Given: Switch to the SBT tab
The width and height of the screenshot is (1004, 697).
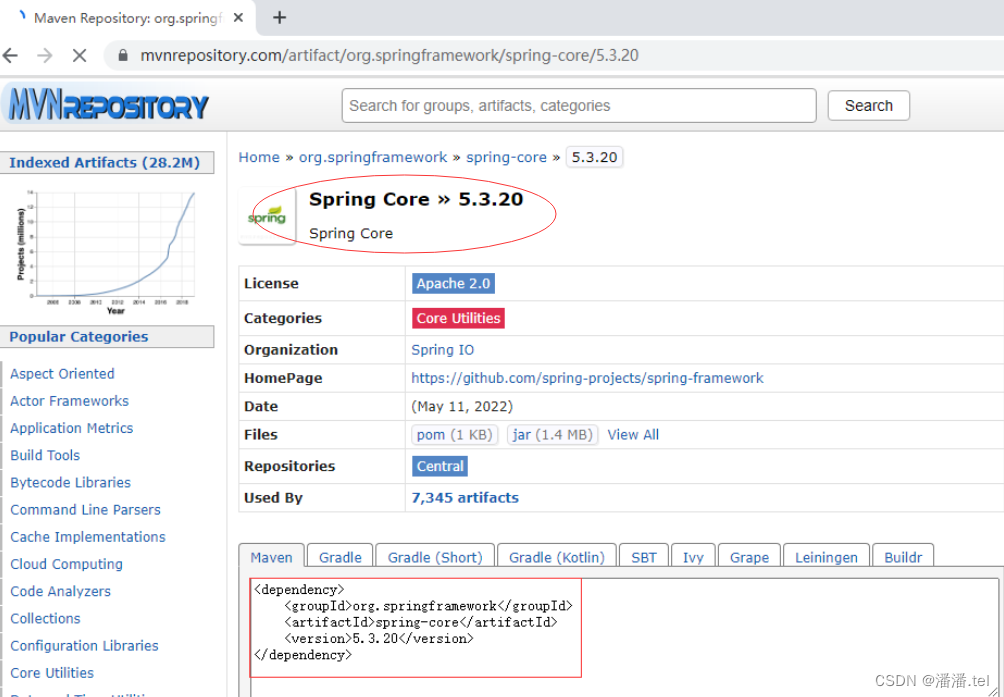Looking at the screenshot, I should pyautogui.click(x=644, y=557).
